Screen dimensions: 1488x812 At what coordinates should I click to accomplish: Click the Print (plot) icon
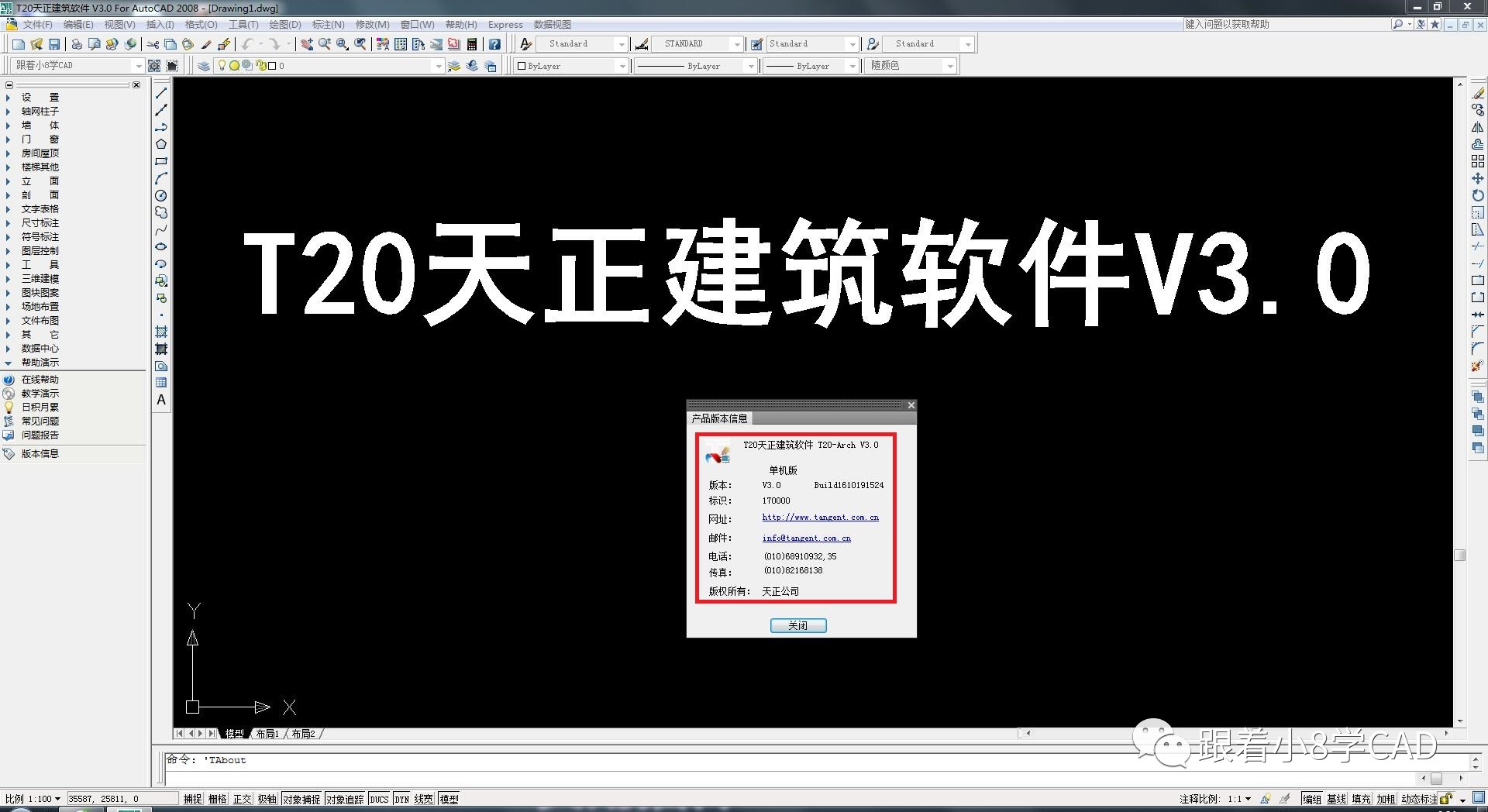point(77,44)
